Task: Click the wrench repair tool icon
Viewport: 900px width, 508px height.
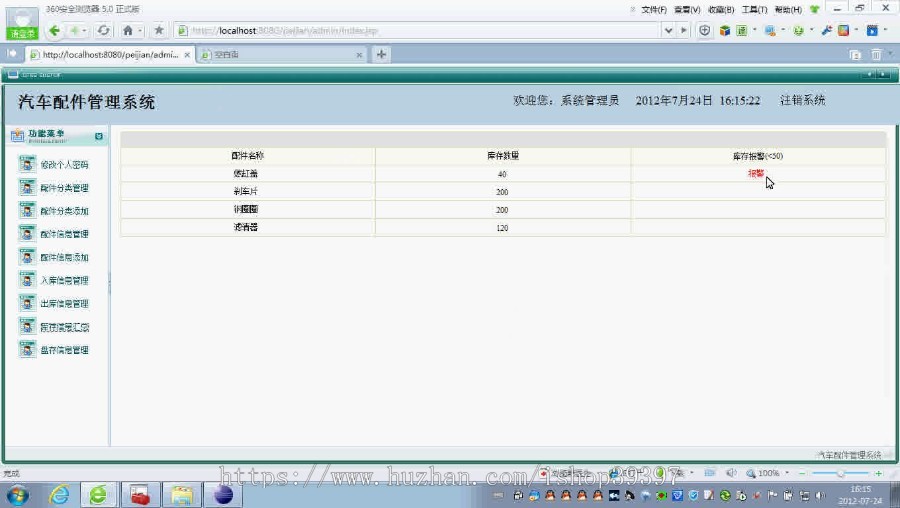Action: point(827,30)
